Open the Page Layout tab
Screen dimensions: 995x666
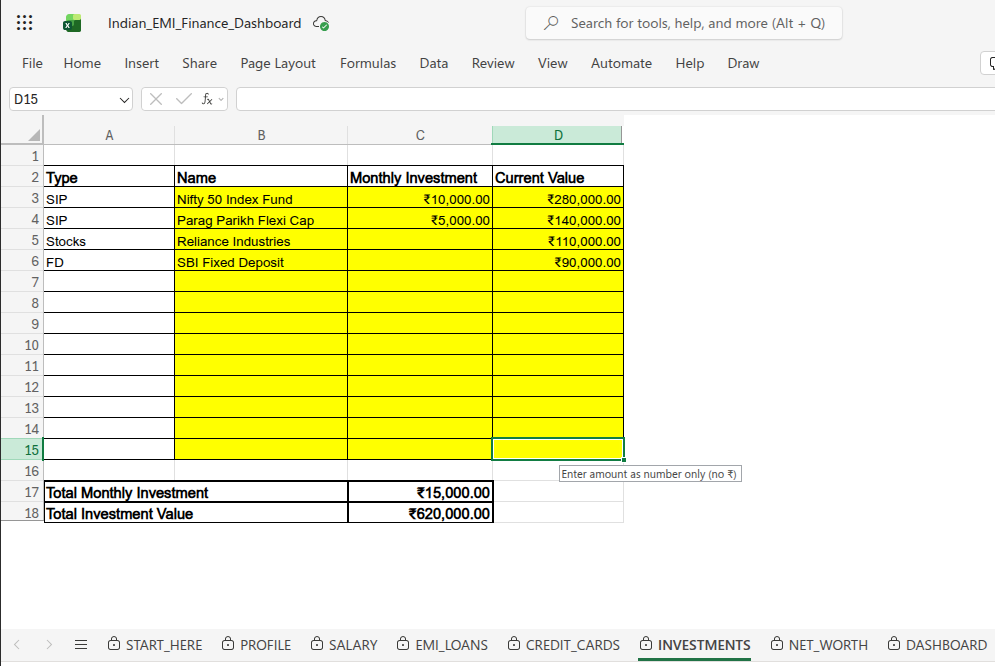pos(278,63)
